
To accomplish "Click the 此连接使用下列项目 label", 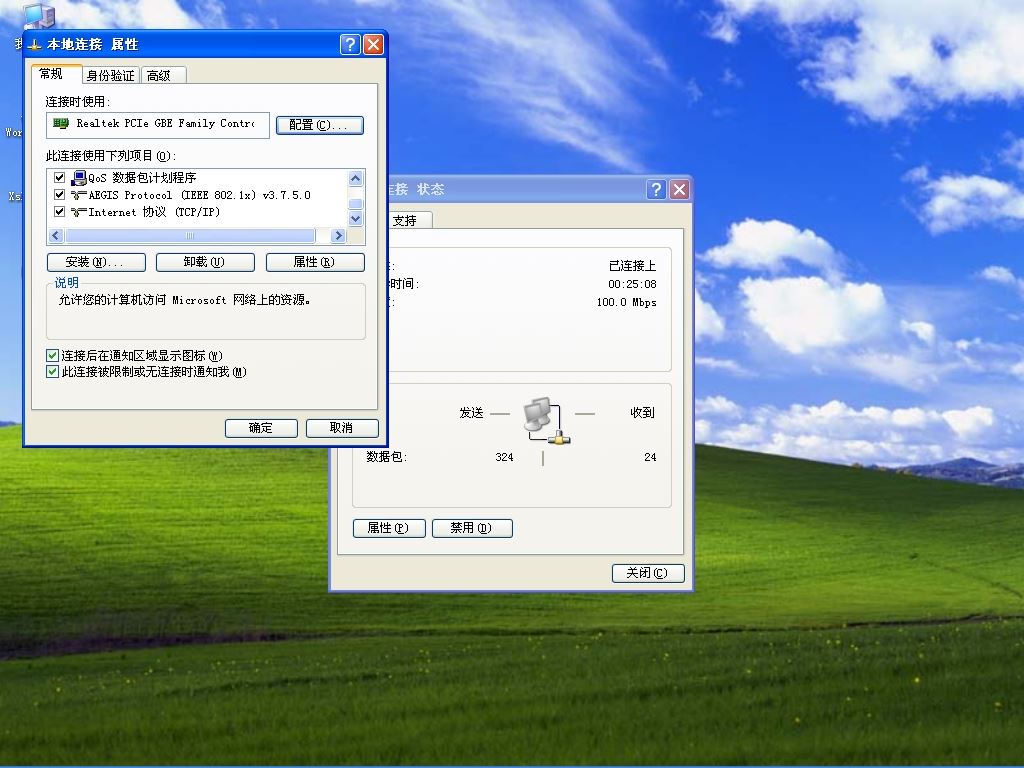I will pyautogui.click(x=110, y=156).
